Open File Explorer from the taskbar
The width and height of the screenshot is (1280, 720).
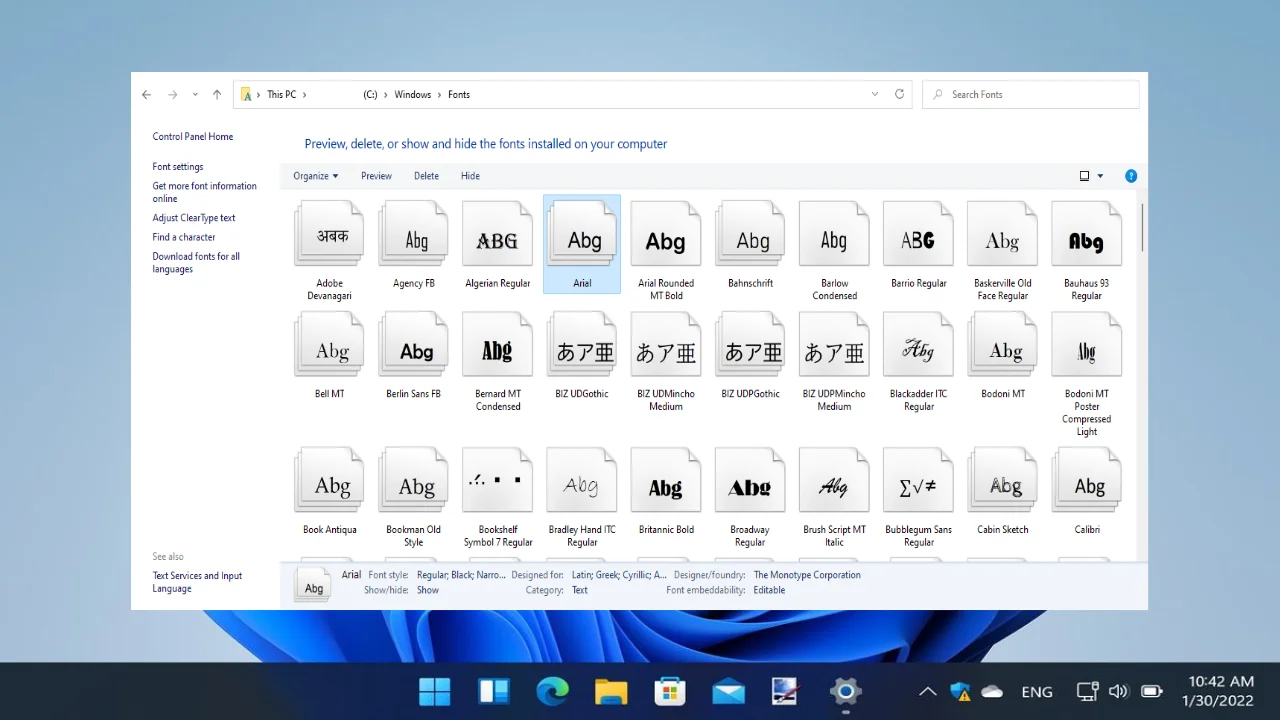tap(611, 691)
